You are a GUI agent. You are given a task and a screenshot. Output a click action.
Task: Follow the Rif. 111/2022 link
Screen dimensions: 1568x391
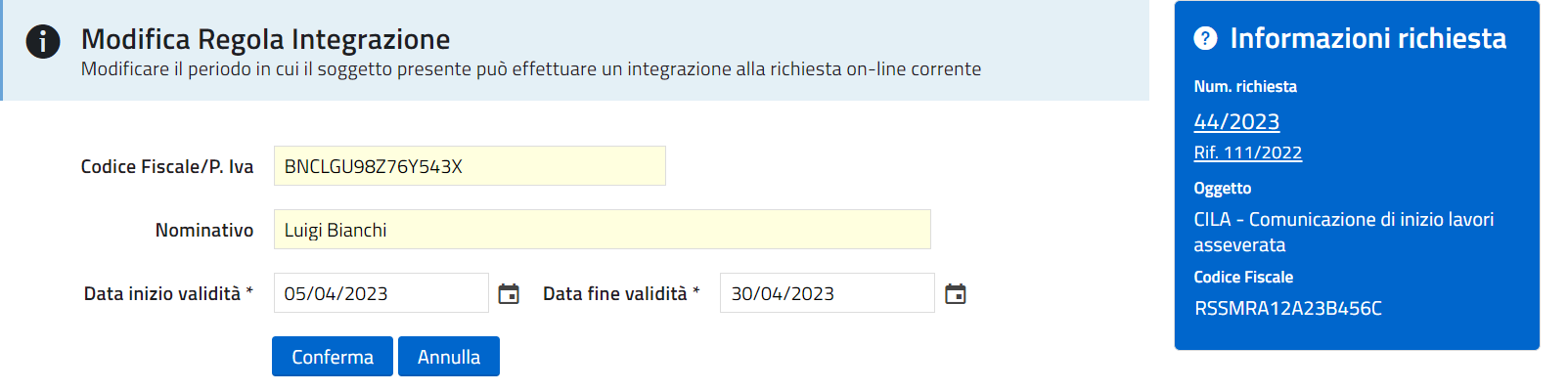[1247, 152]
